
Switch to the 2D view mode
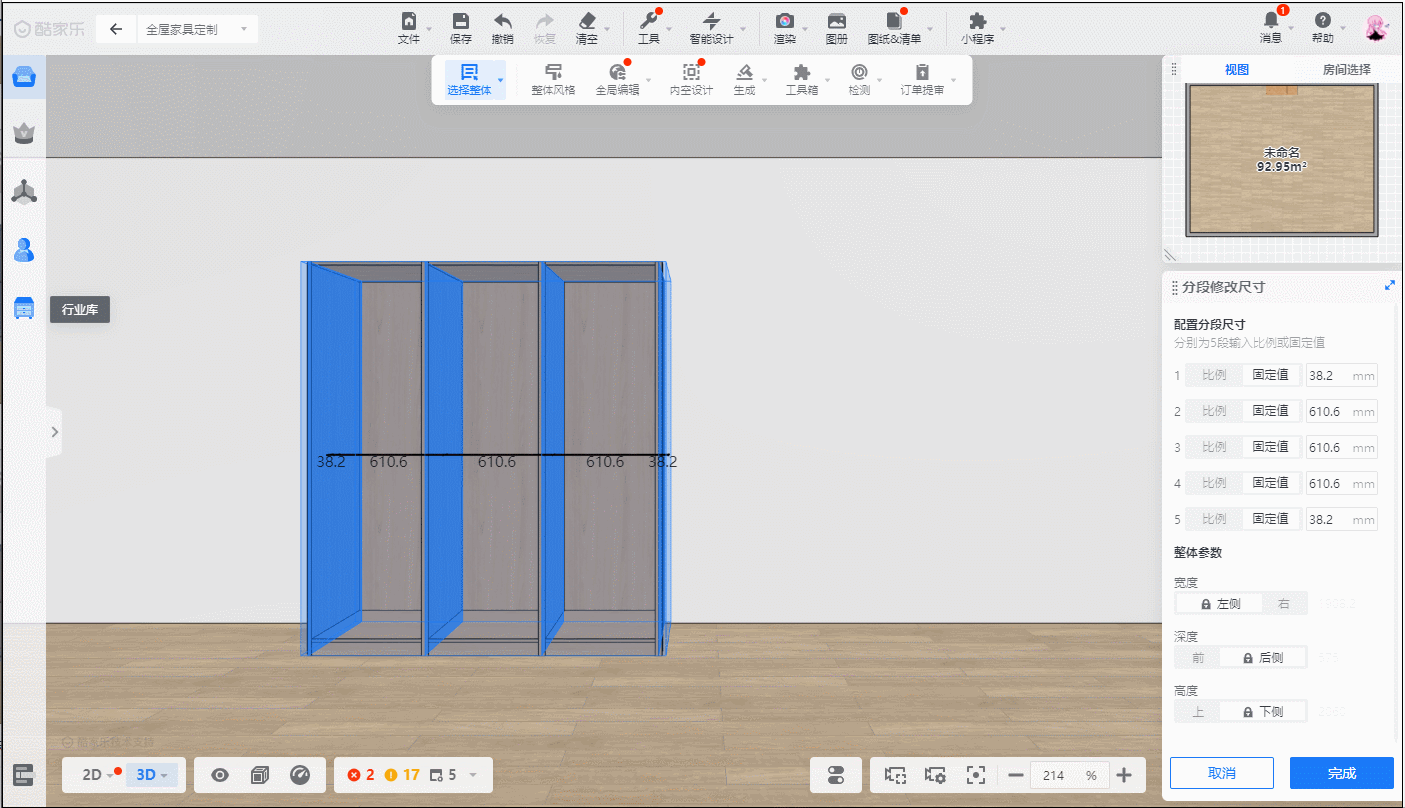(92, 775)
